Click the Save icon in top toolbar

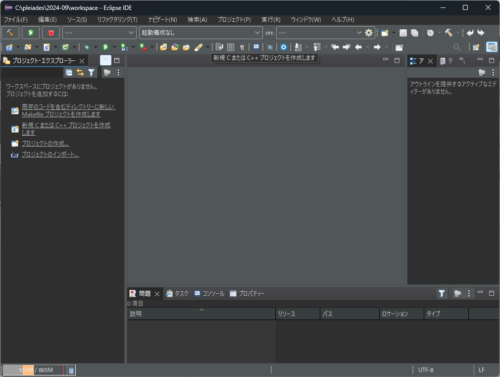(403, 33)
